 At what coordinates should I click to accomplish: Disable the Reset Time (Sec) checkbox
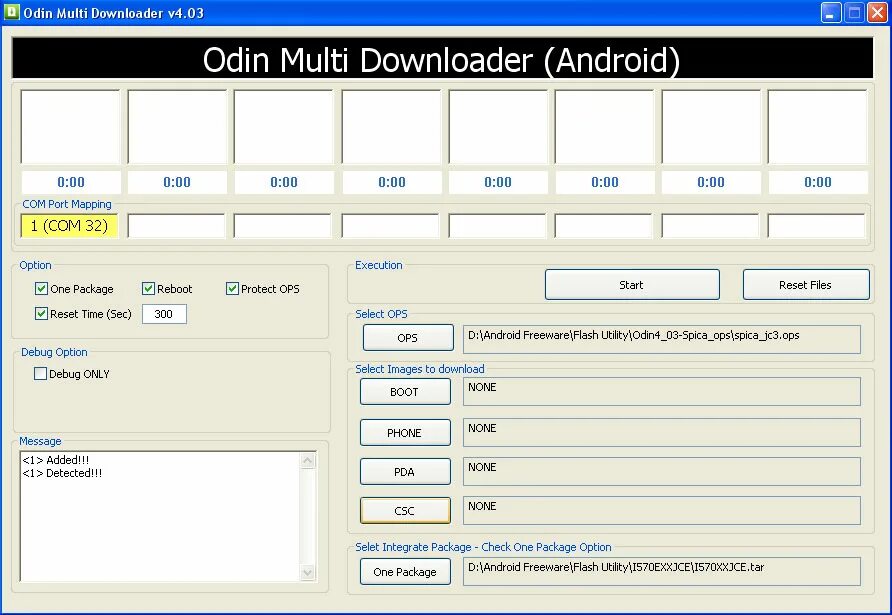[x=41, y=313]
